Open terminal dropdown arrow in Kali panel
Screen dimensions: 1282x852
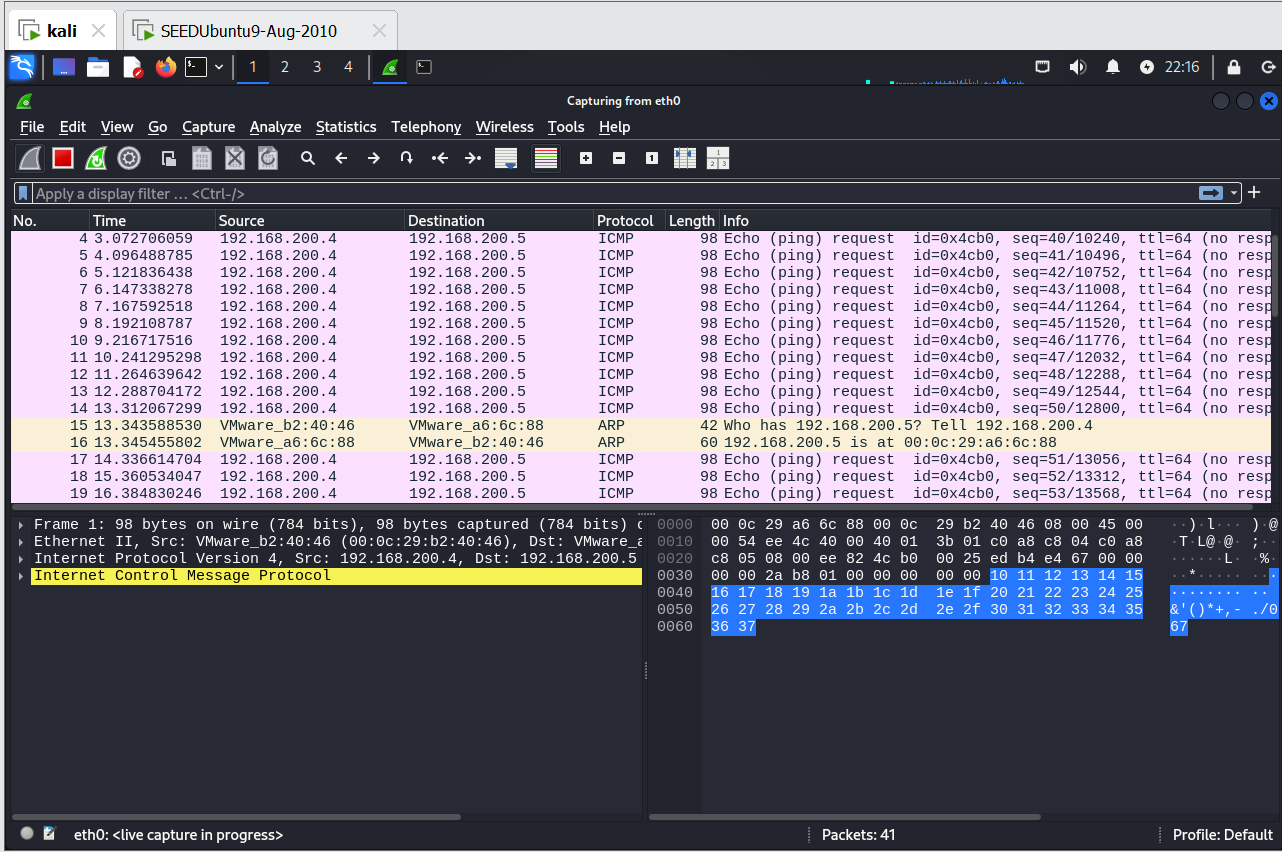click(218, 67)
